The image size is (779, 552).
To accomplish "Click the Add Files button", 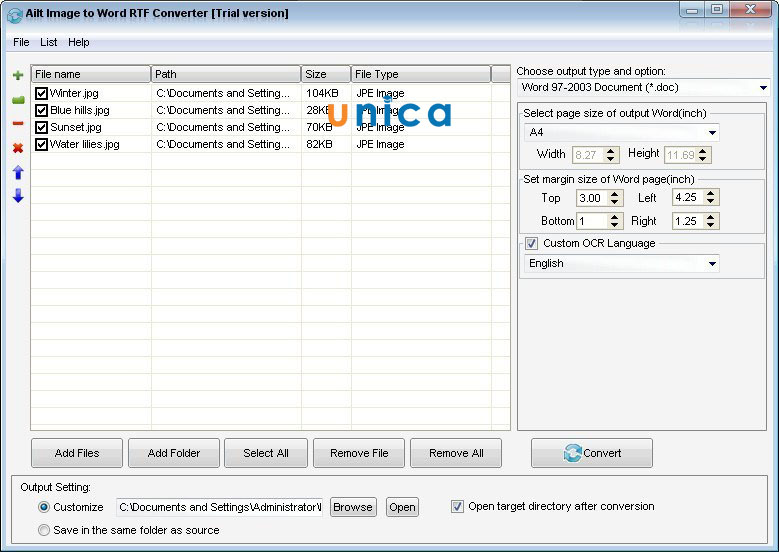I will pos(77,453).
